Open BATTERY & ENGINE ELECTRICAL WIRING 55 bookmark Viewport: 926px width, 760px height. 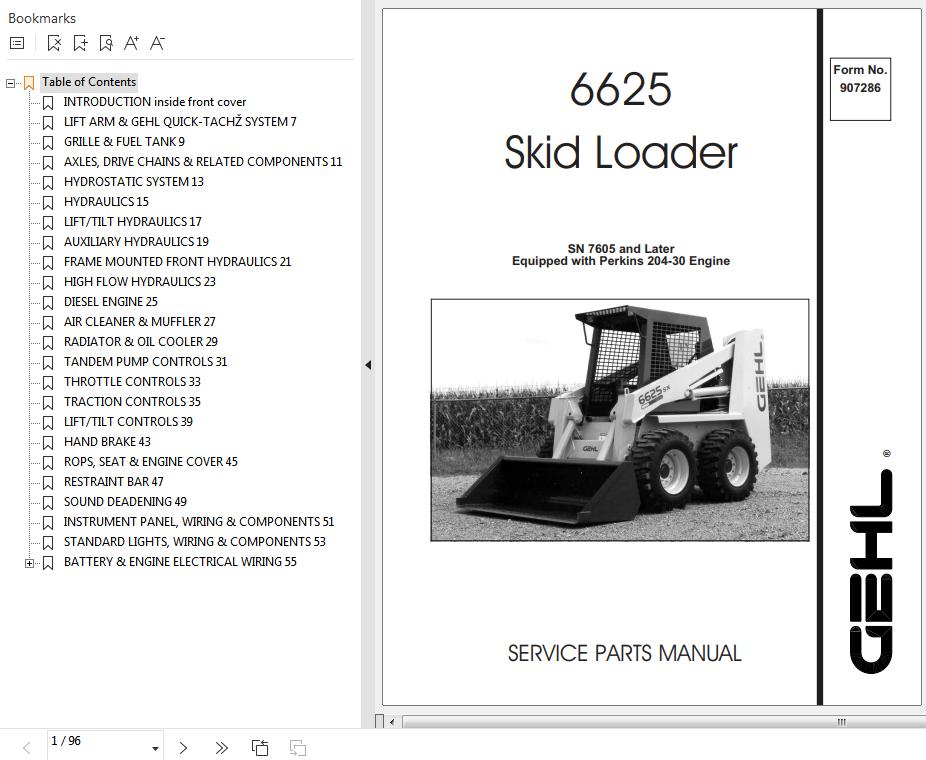(180, 562)
